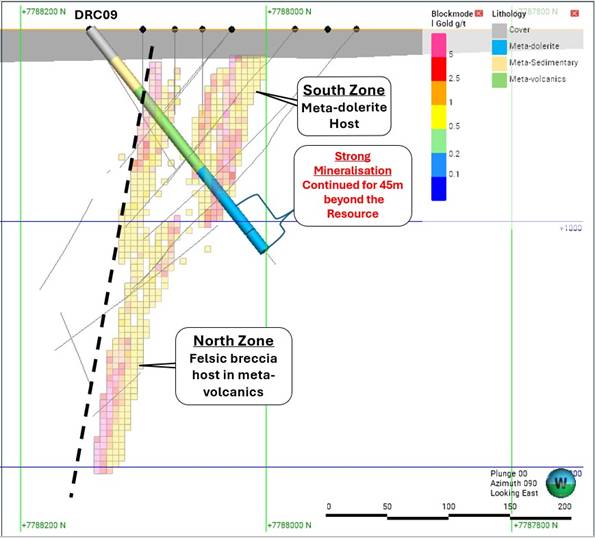
Task: Click the dark blue lowest grade band
Action: (439, 189)
